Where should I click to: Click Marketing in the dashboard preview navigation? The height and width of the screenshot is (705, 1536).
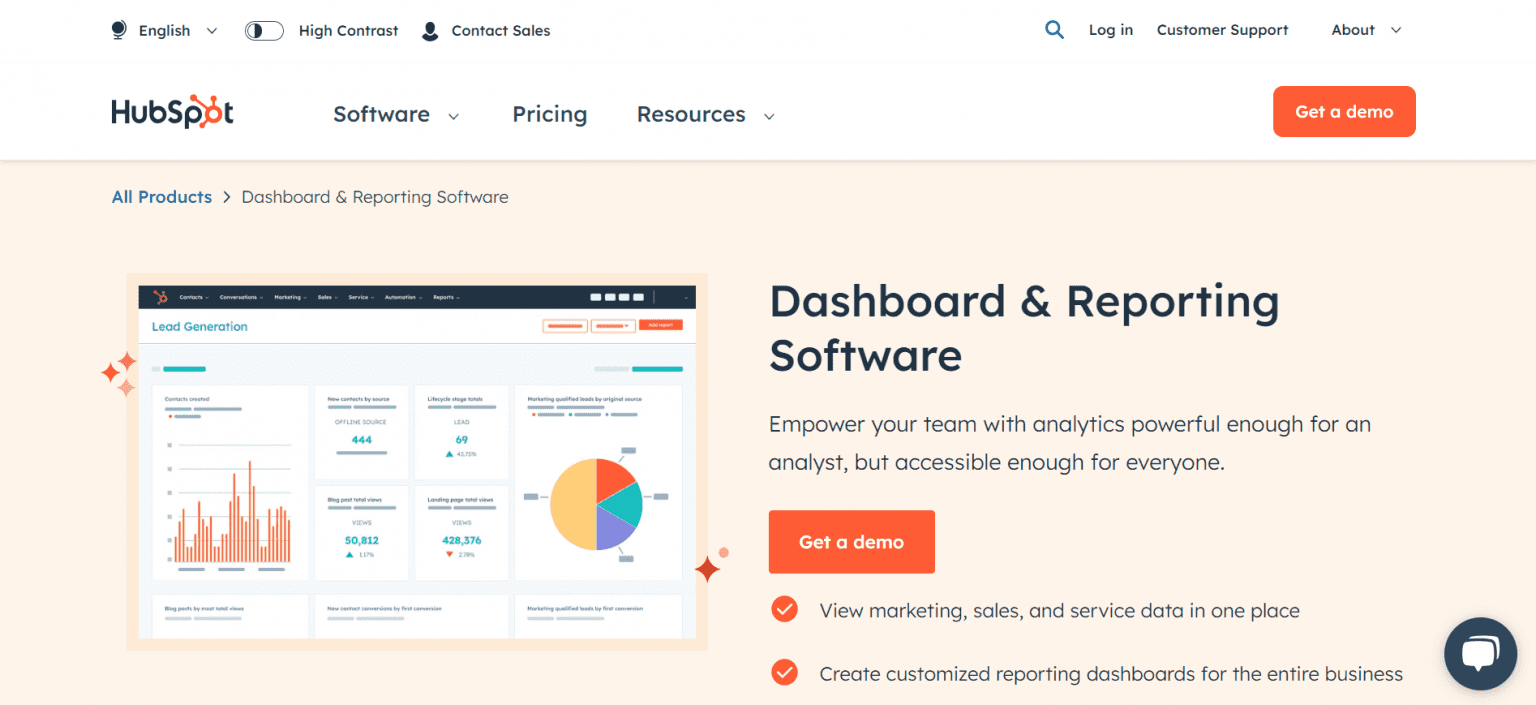coord(290,296)
